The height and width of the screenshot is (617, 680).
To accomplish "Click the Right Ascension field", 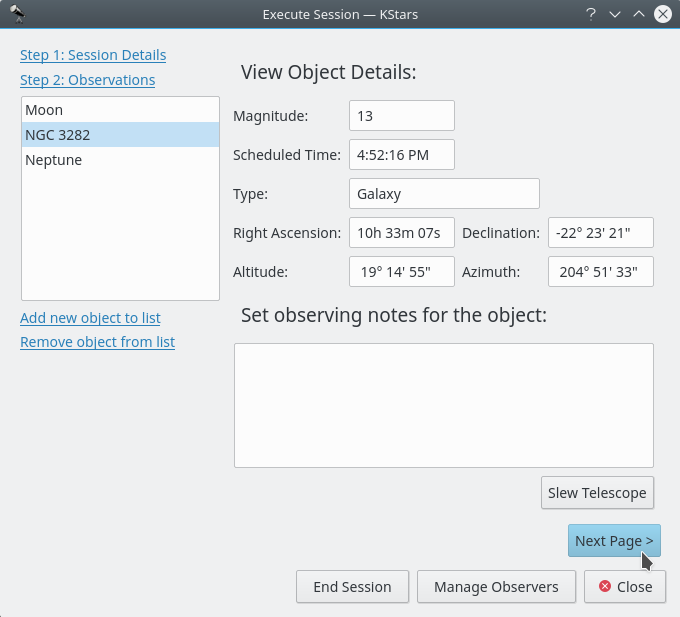I will tap(401, 232).
